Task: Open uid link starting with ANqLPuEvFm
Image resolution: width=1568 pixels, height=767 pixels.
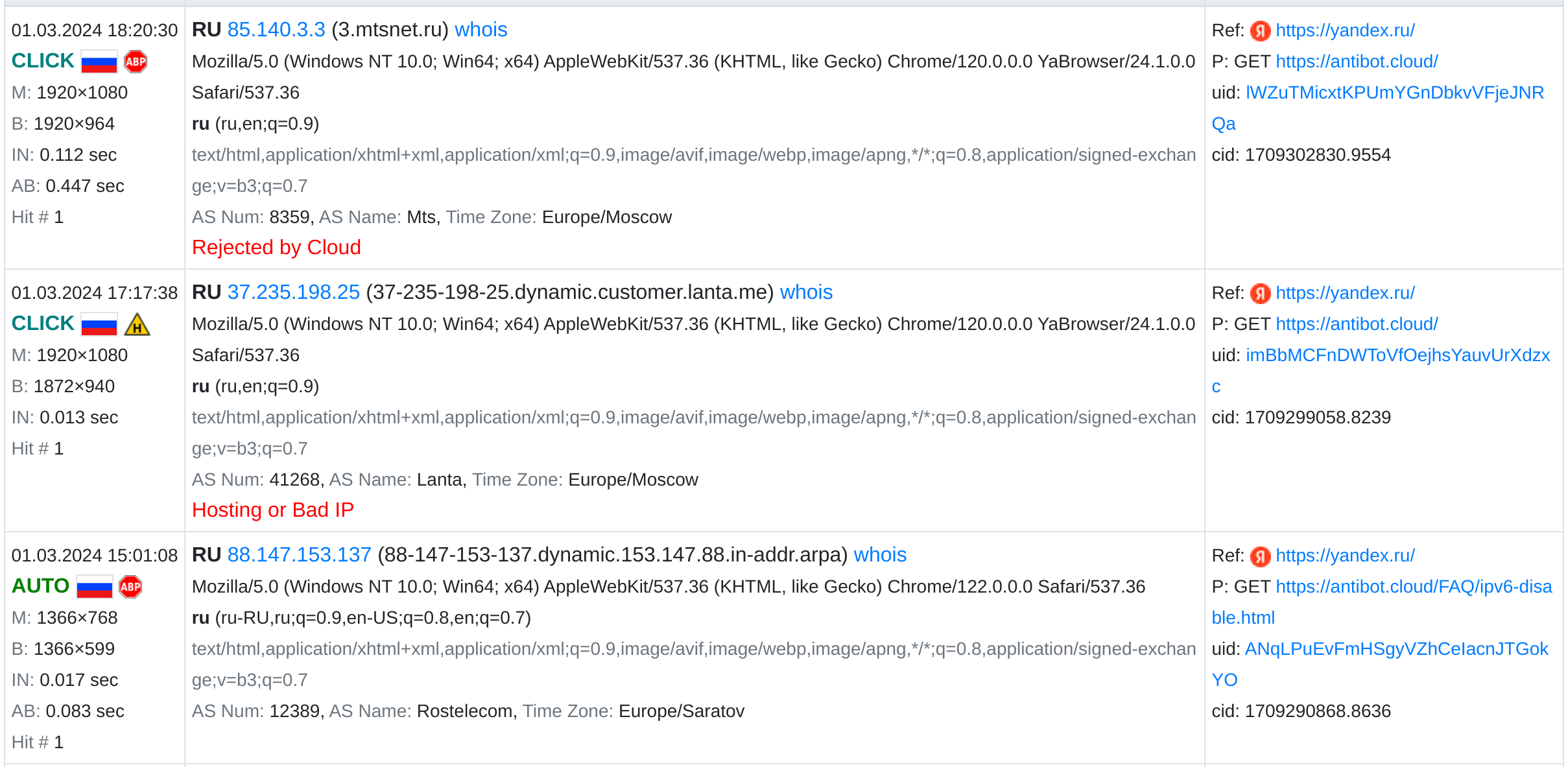Action: click(x=1396, y=649)
